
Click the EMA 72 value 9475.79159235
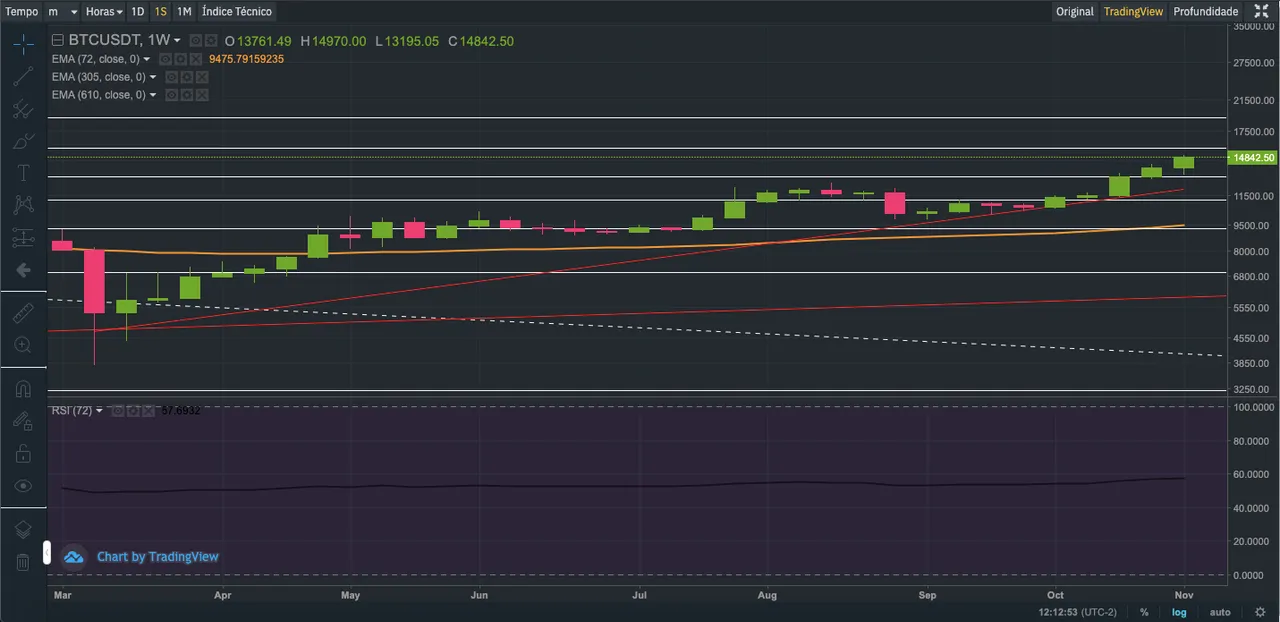(x=247, y=59)
